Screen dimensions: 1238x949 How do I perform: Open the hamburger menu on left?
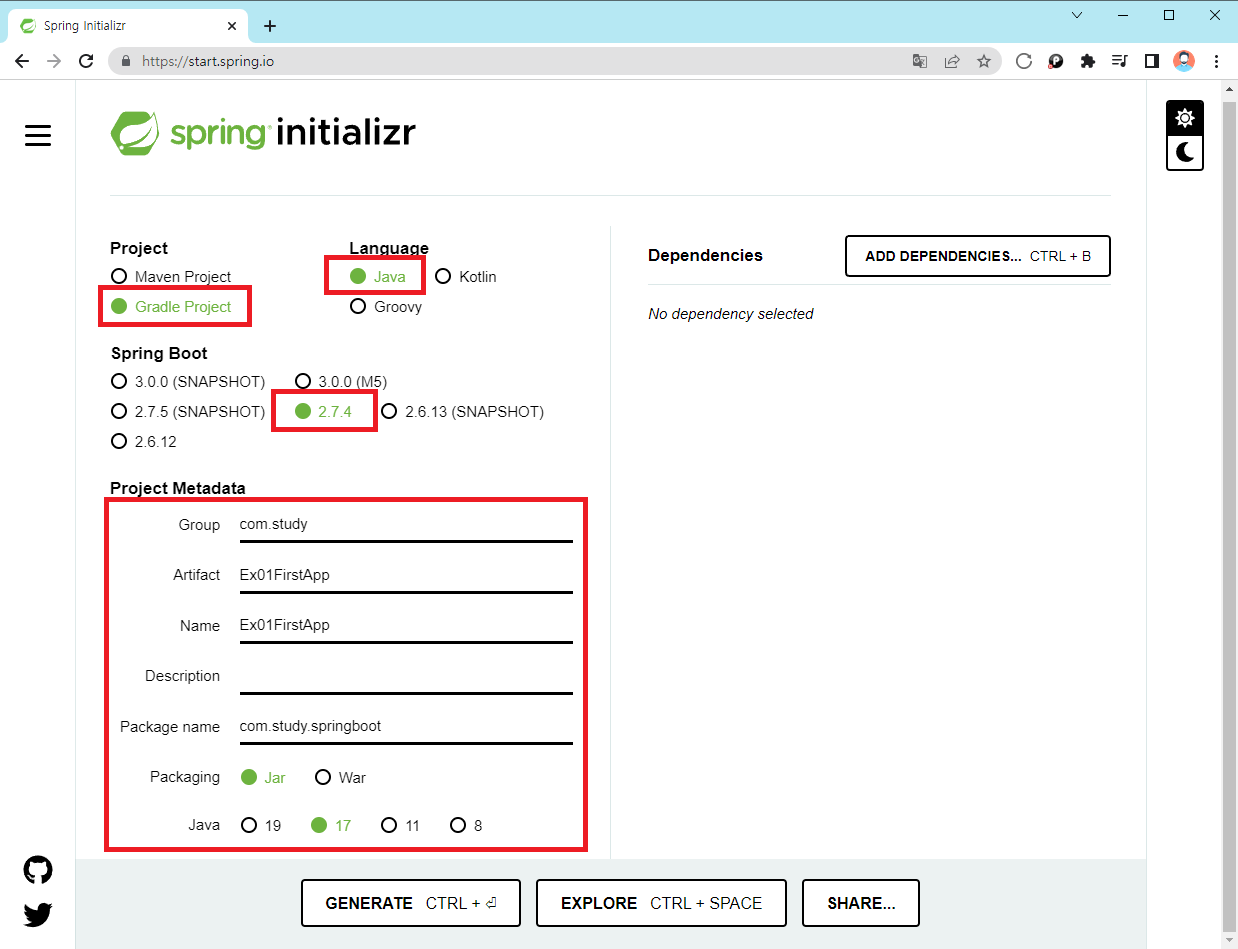tap(38, 135)
